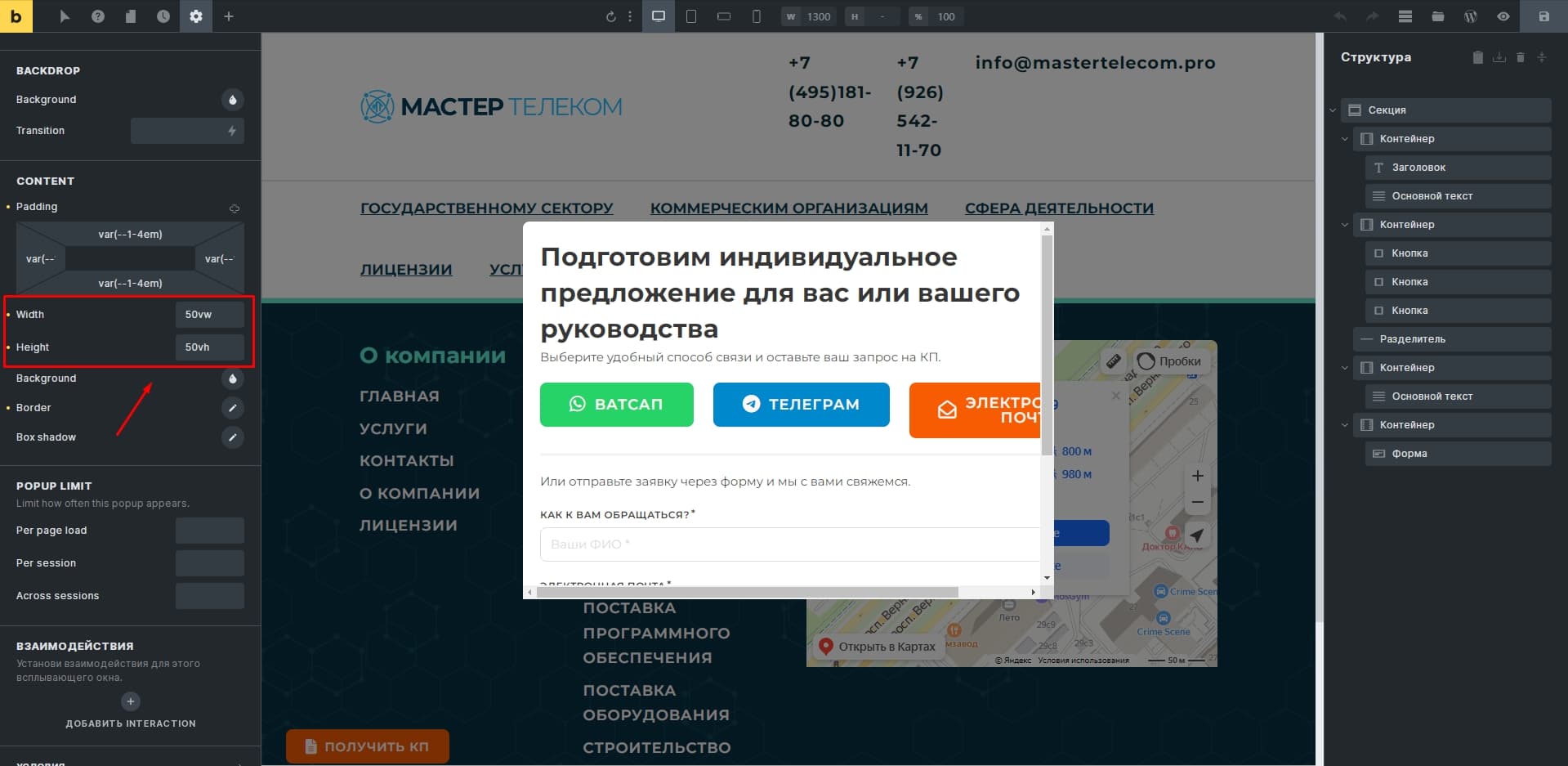
Task: Toggle the structure panel icon
Action: point(1405,16)
